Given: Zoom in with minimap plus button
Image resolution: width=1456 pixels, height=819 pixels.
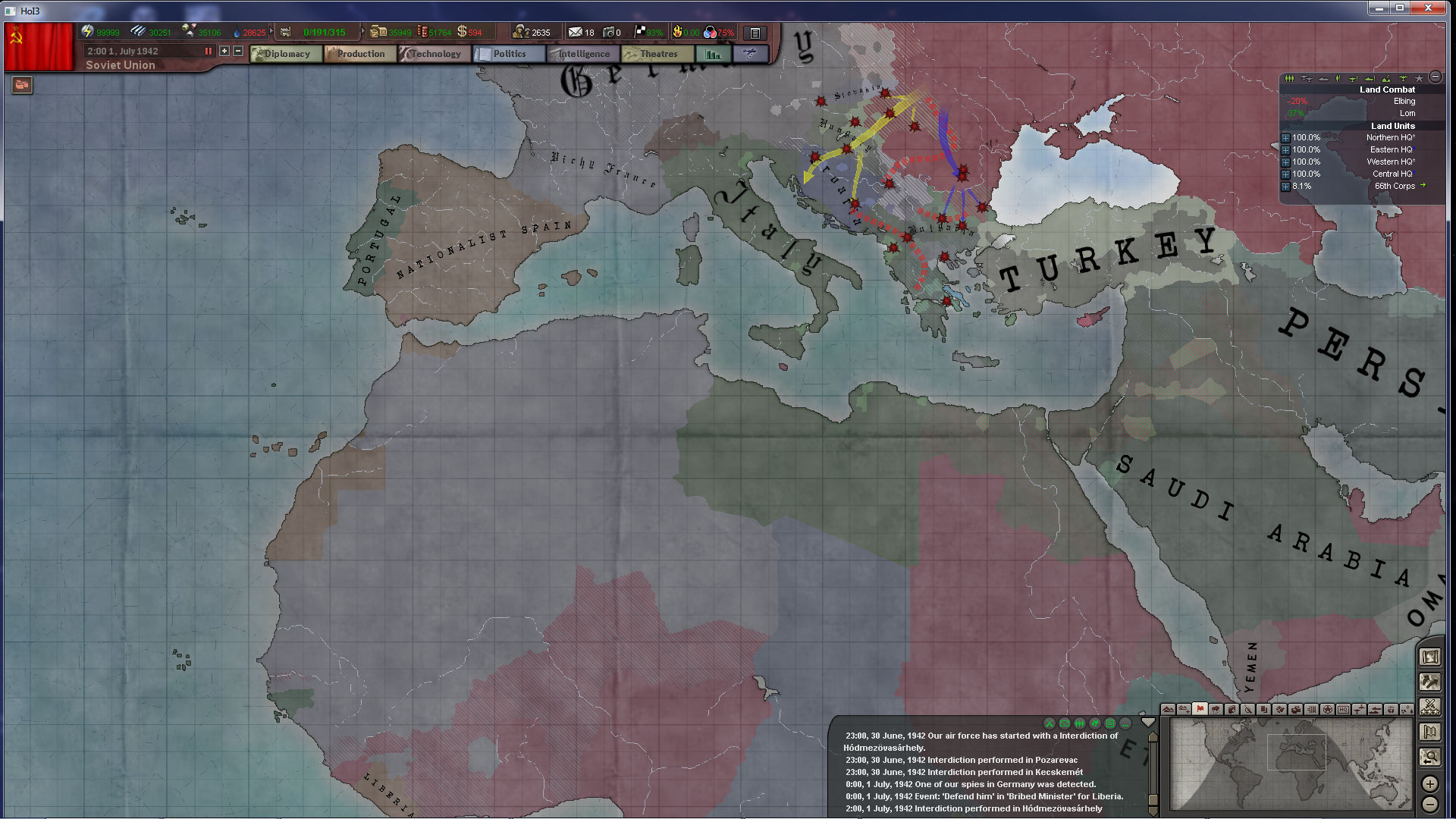Looking at the screenshot, I should point(1430,784).
